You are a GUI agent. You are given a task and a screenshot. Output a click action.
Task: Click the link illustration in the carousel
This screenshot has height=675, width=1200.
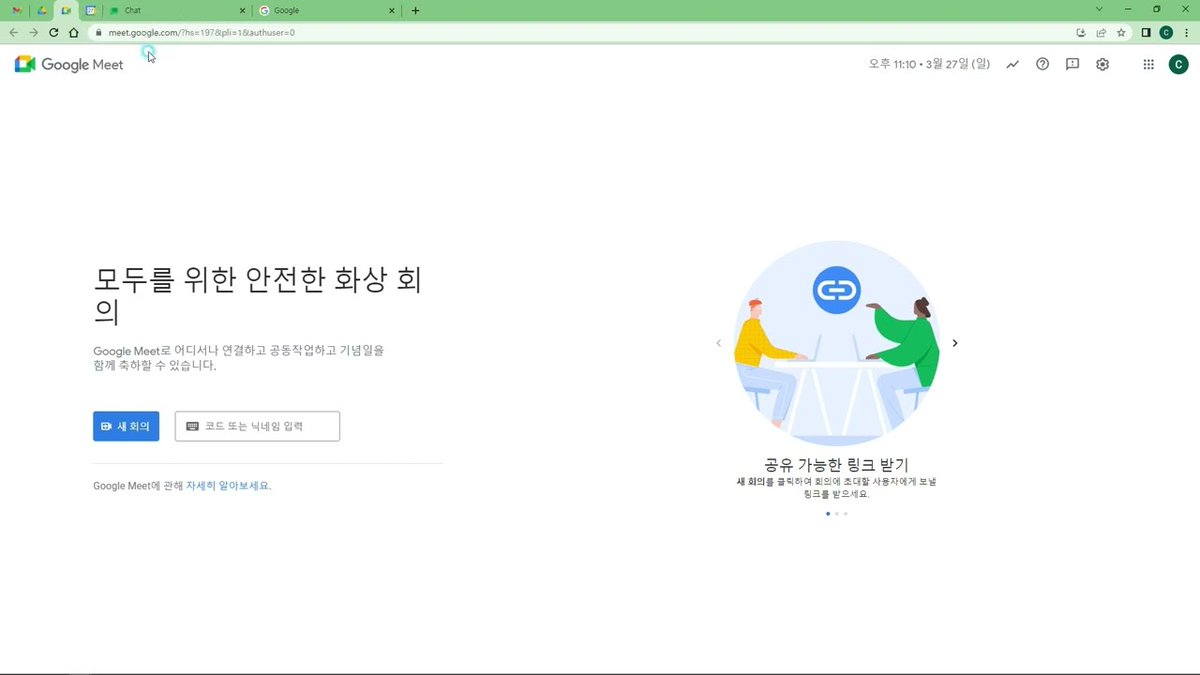(x=836, y=343)
